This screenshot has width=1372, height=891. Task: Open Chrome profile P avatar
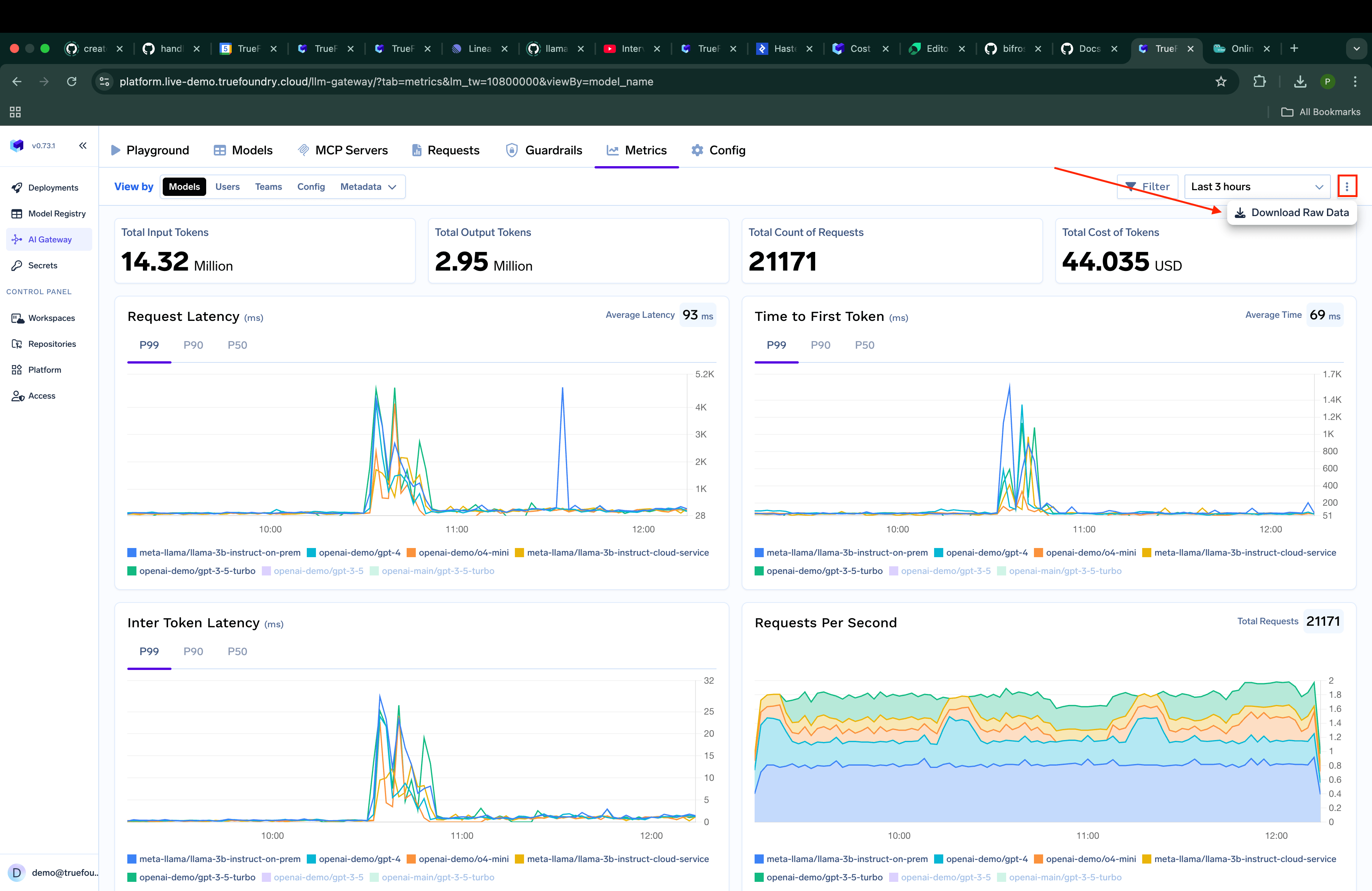1327,82
